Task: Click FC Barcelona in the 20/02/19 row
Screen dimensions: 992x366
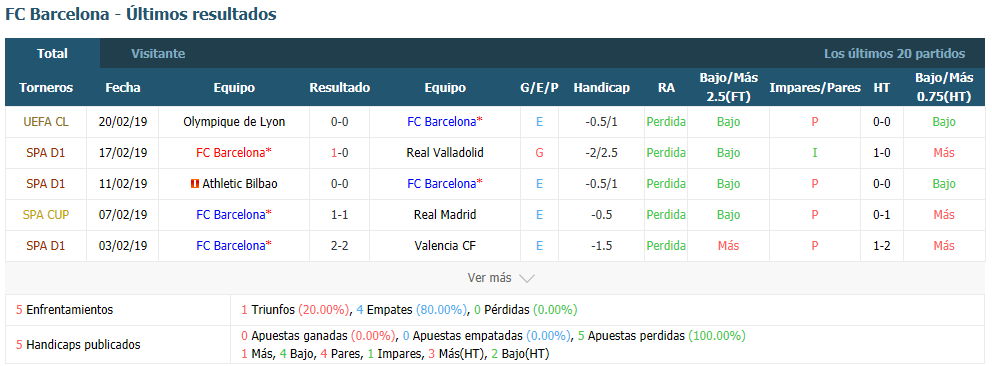Action: 445,122
